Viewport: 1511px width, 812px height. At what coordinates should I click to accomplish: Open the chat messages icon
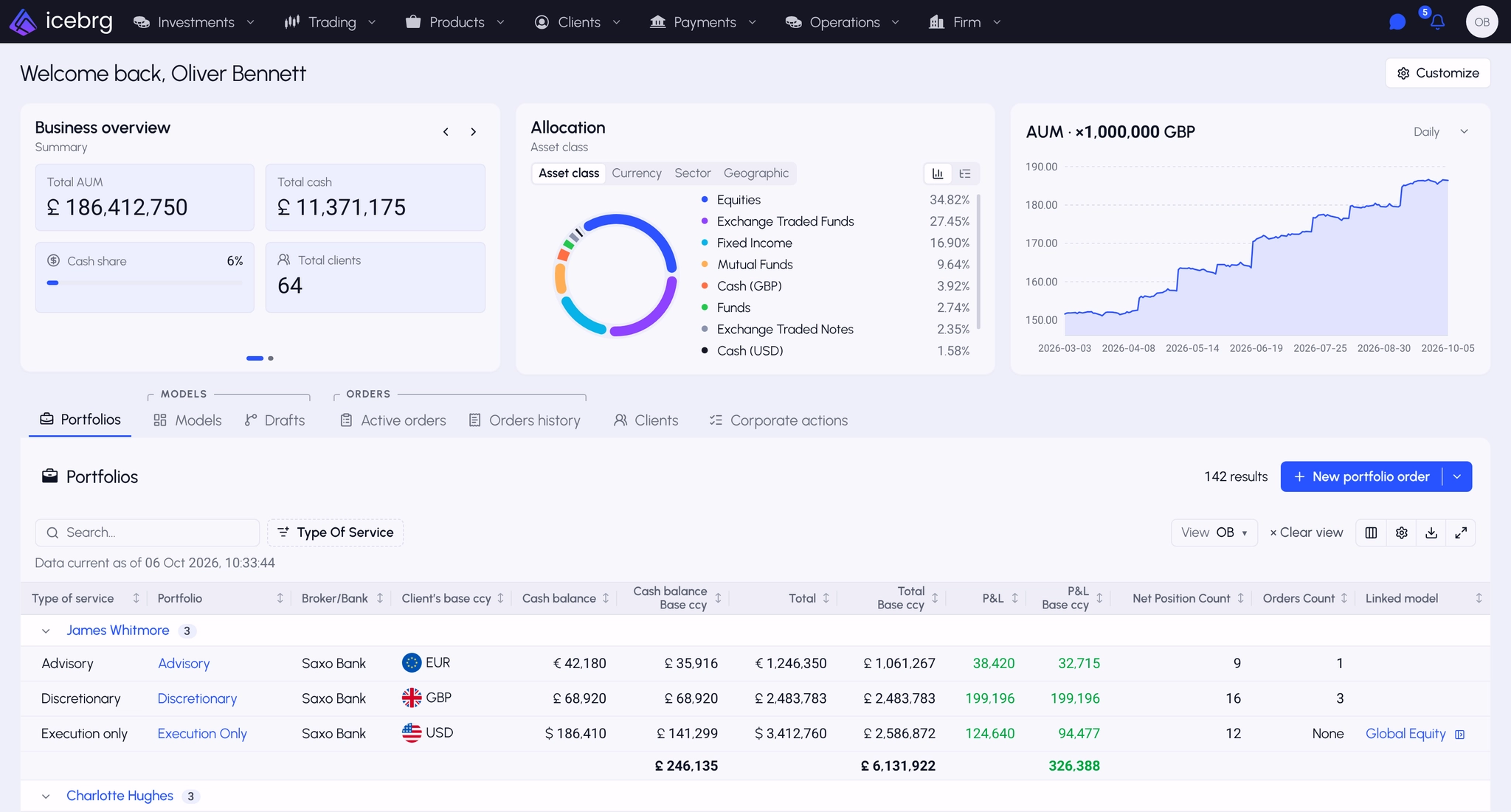[1397, 22]
